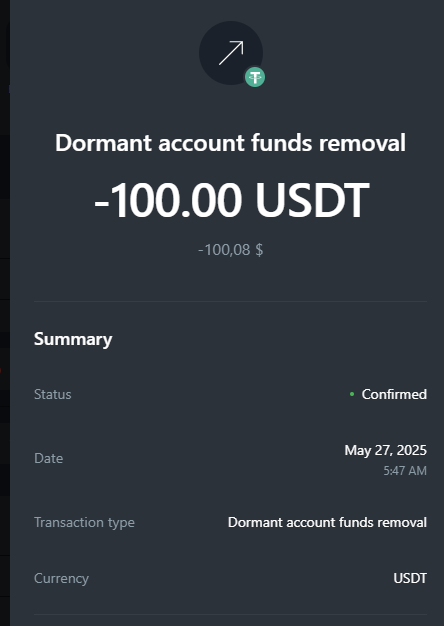Viewport: 444px width, 626px height.
Task: Click the divider line below Currency
Action: [x=230, y=614]
